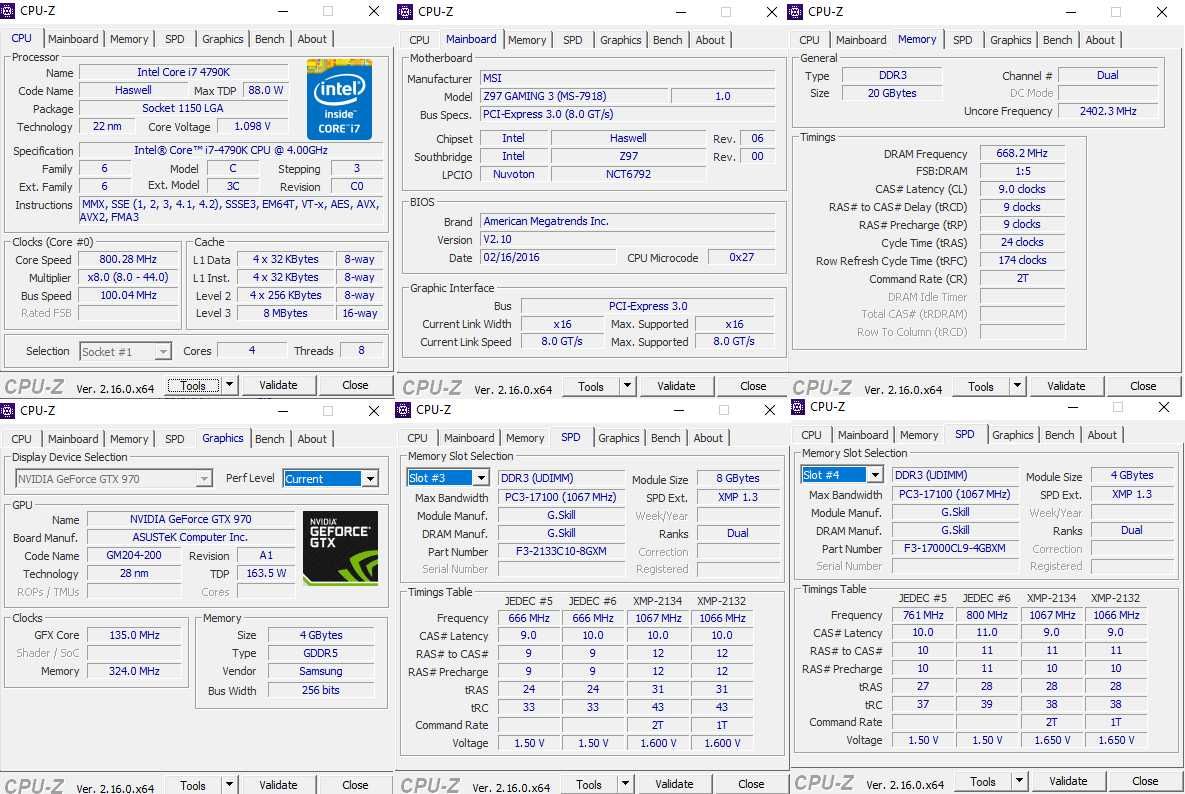Click Validate in the CPU window
1185x794 pixels.
278,385
